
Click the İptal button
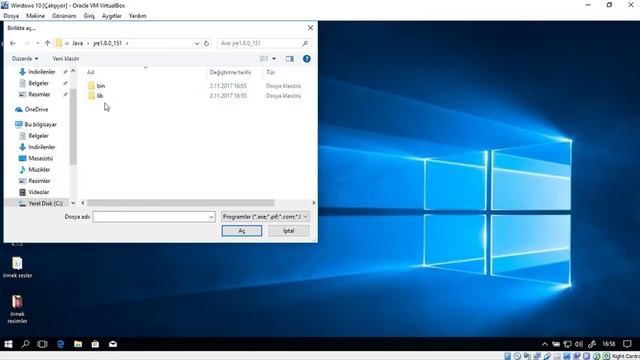(x=289, y=231)
